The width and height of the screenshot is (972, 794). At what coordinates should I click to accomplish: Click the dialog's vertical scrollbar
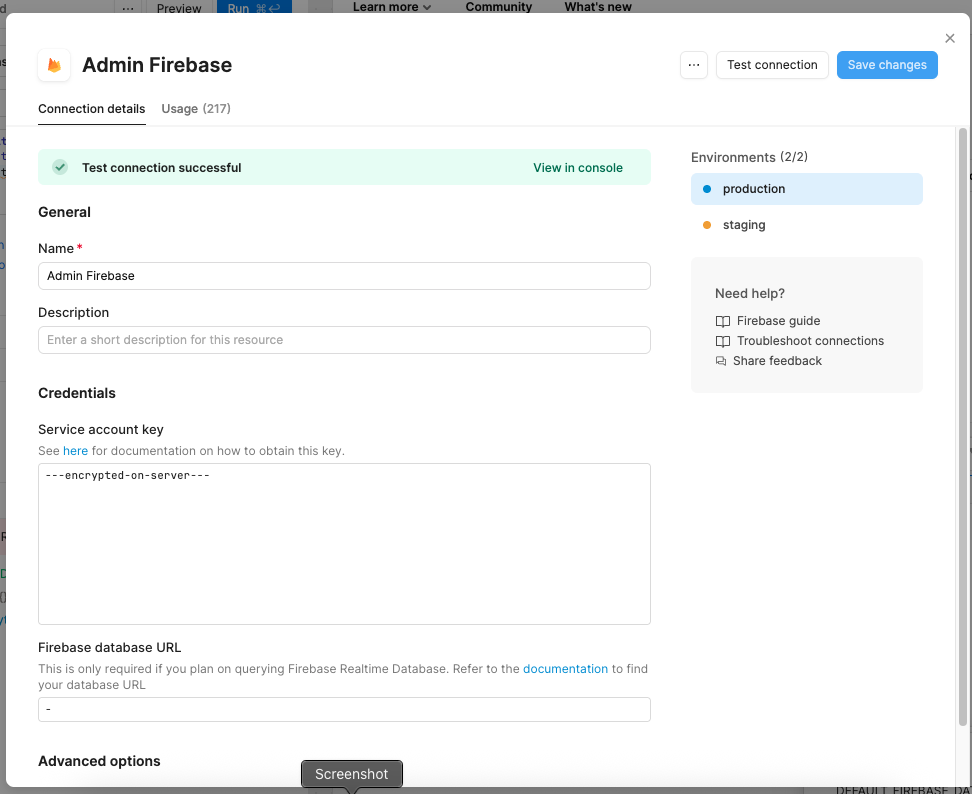pyautogui.click(x=962, y=426)
